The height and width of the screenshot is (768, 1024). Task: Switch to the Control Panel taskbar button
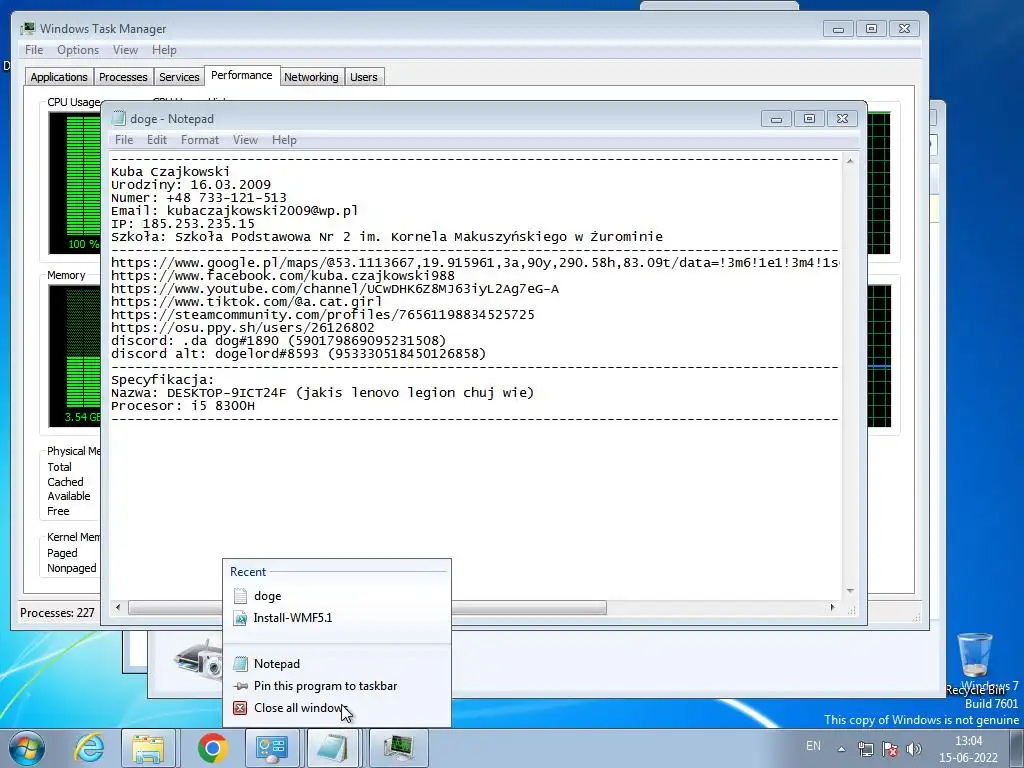pos(272,748)
